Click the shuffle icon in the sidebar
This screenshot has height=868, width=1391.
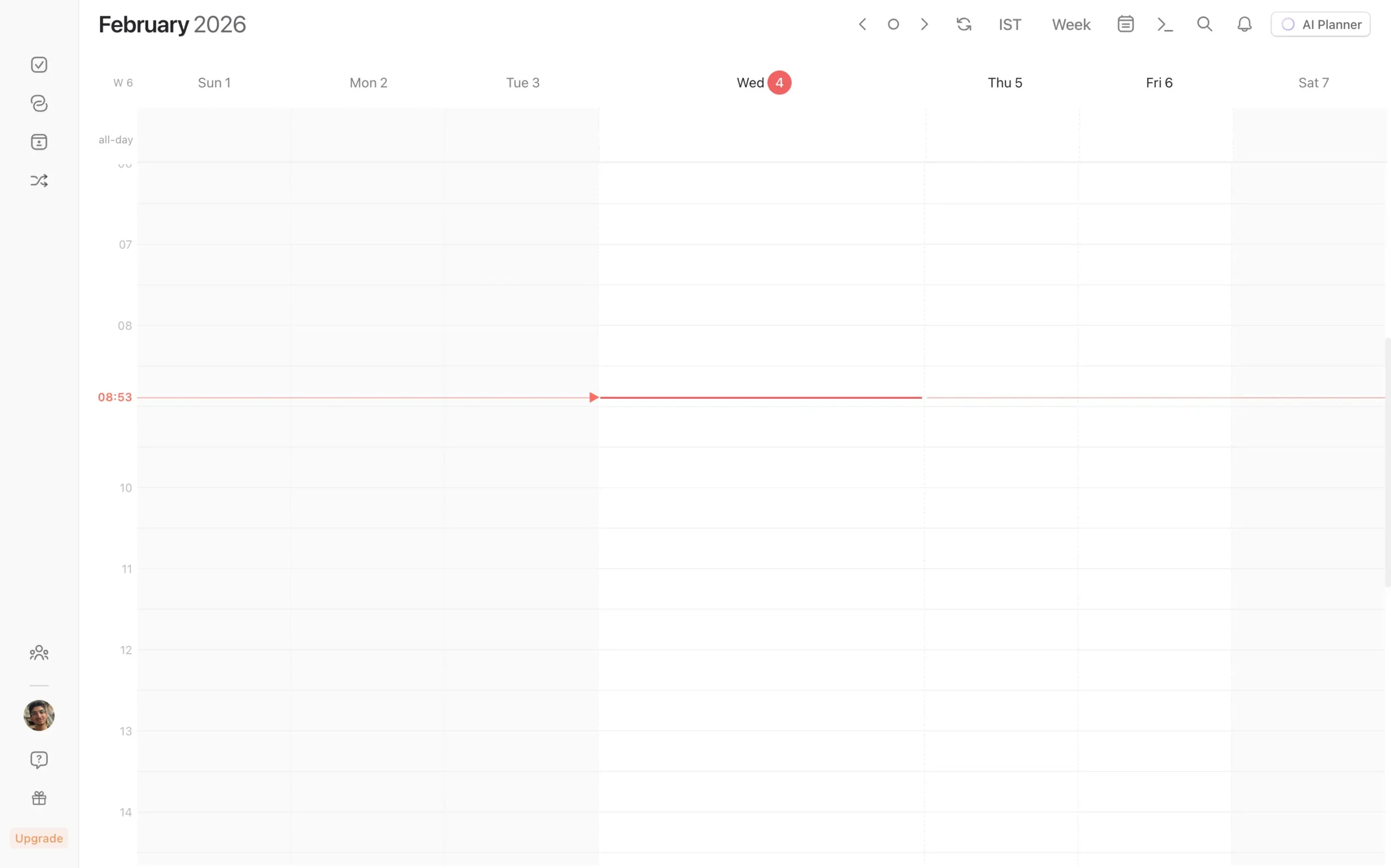point(39,180)
